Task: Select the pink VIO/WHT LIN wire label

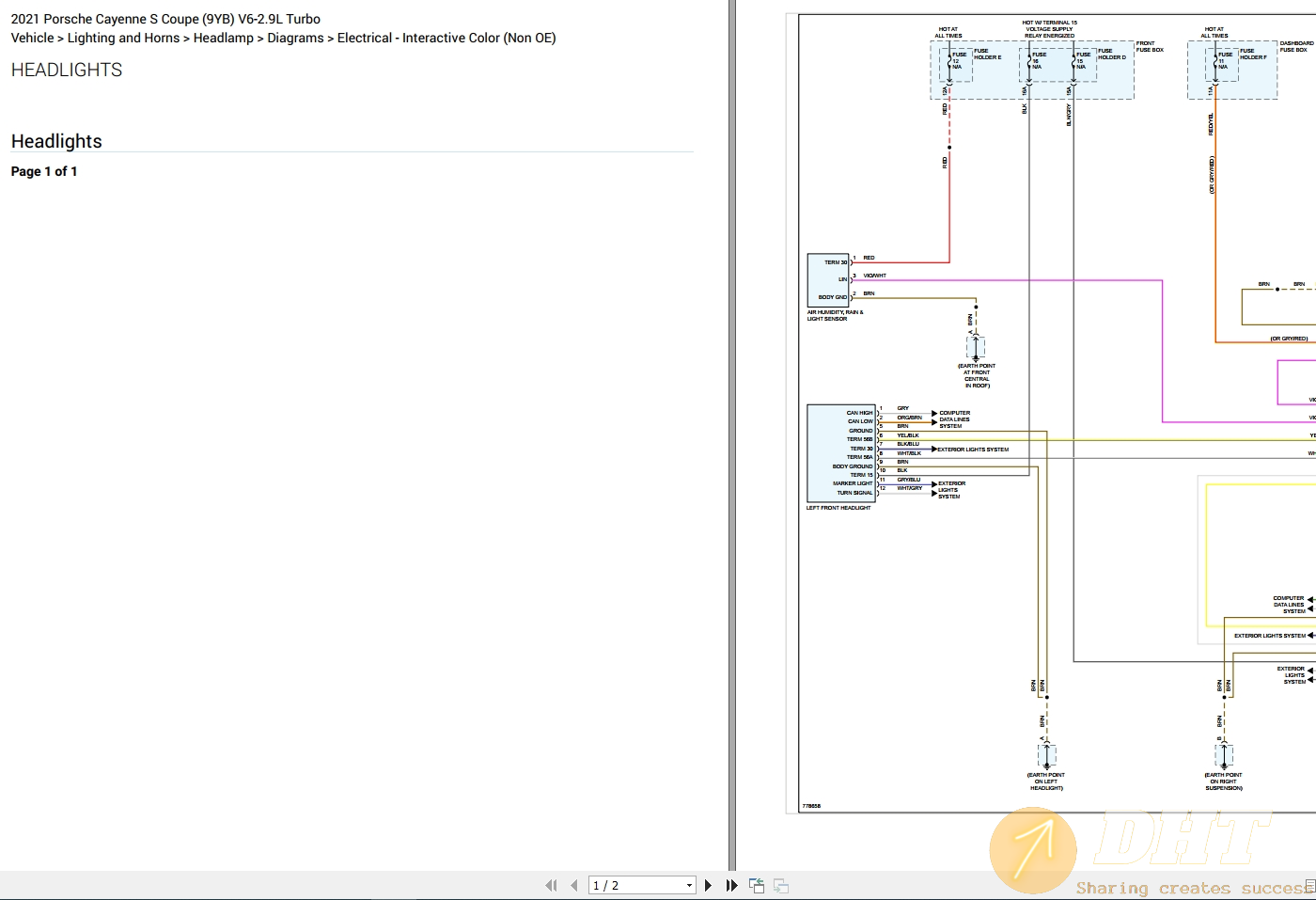Action: (874, 276)
